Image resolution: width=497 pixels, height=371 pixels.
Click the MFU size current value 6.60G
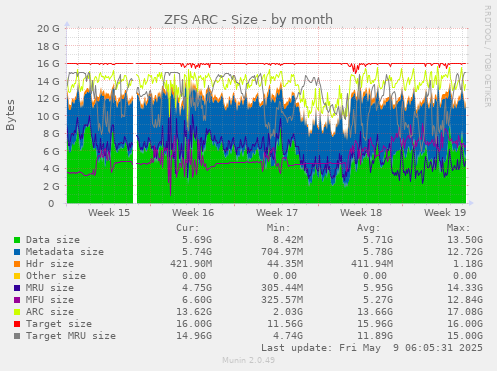coord(197,300)
